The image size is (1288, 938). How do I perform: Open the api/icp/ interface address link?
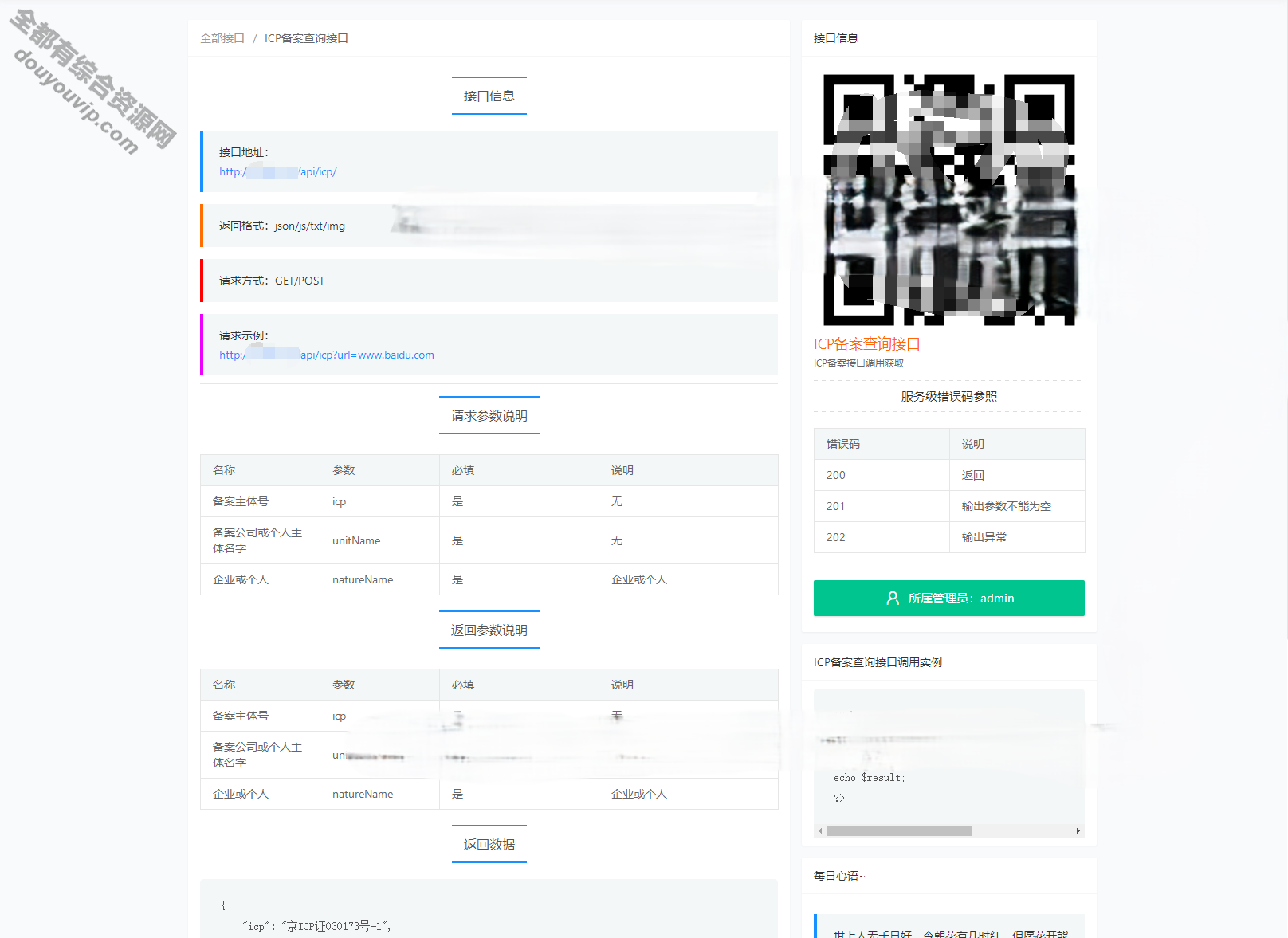278,171
